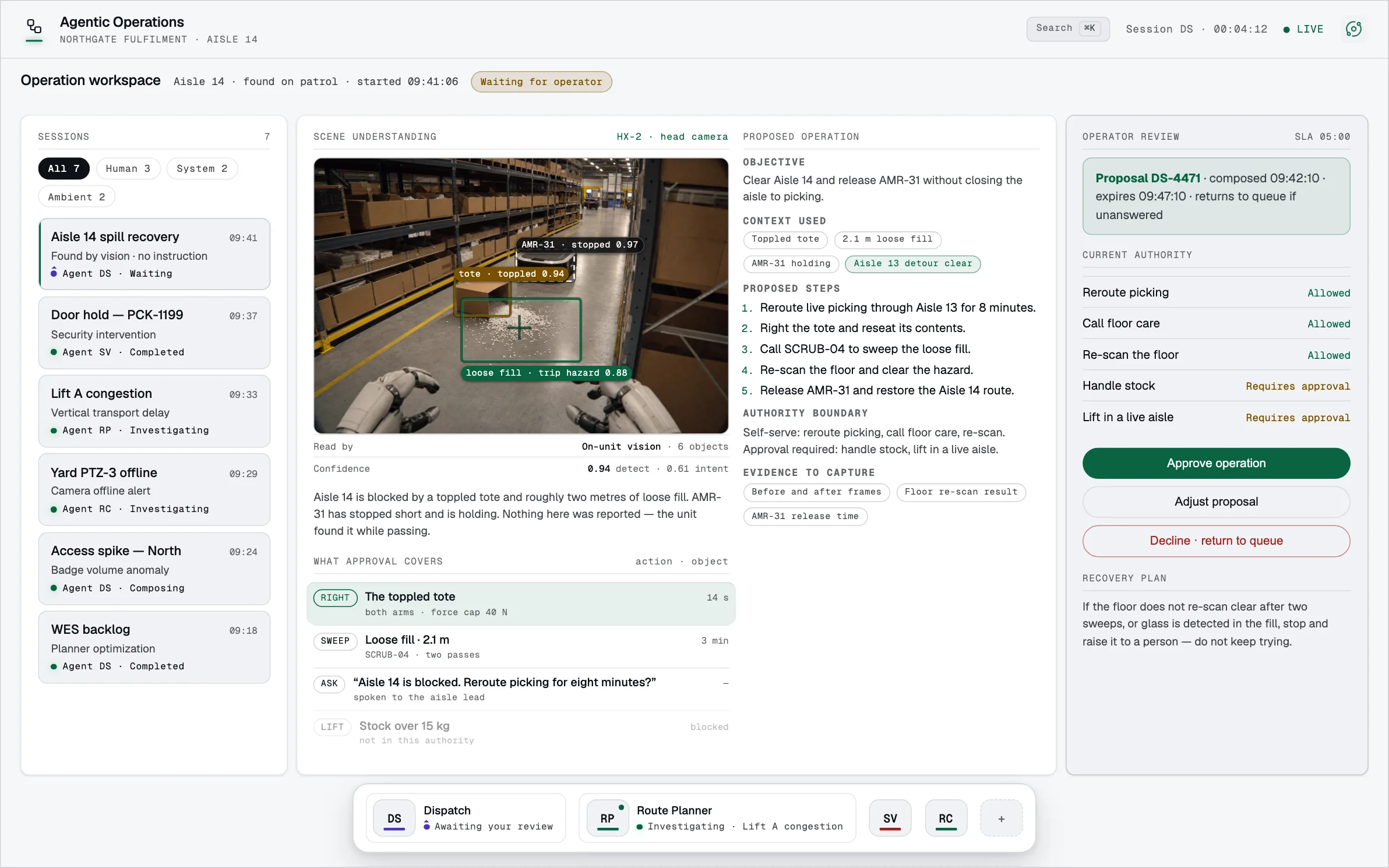Click Before and after frames chip
1389x868 pixels.
816,492
